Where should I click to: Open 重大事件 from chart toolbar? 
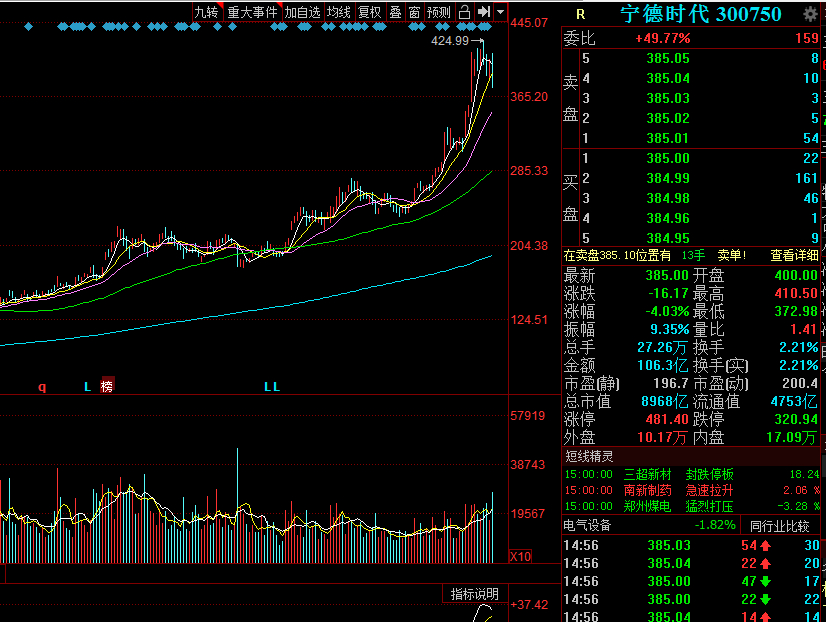(253, 12)
